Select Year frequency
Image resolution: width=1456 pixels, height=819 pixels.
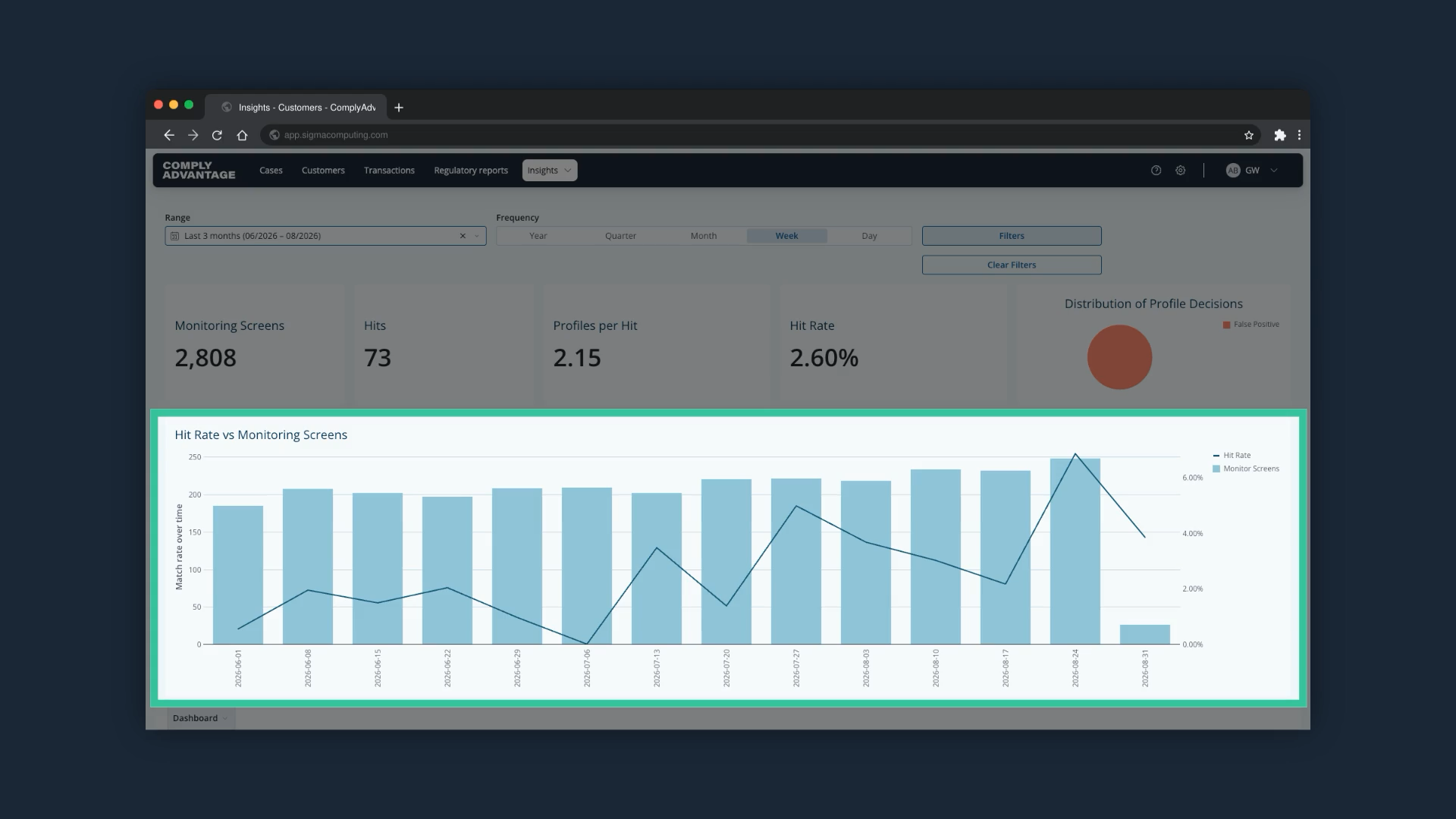coord(538,236)
